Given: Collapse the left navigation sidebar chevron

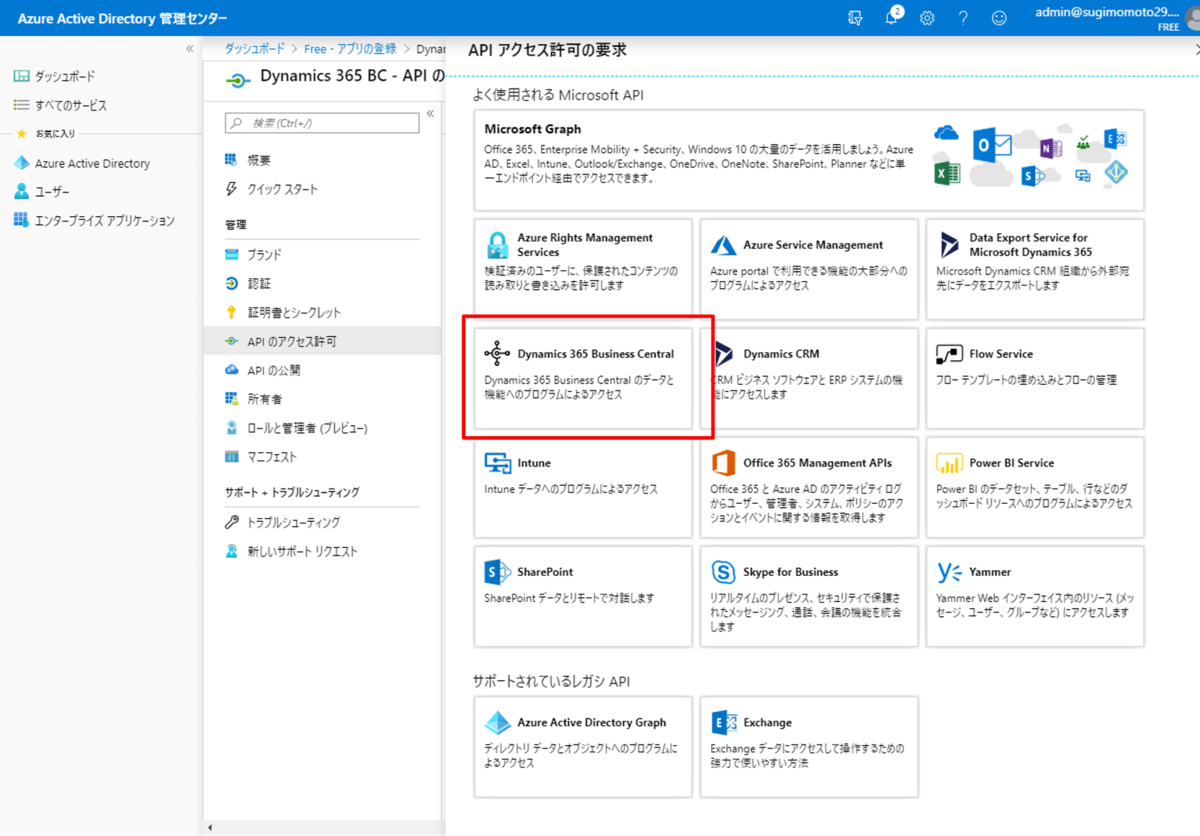Looking at the screenshot, I should tap(190, 49).
